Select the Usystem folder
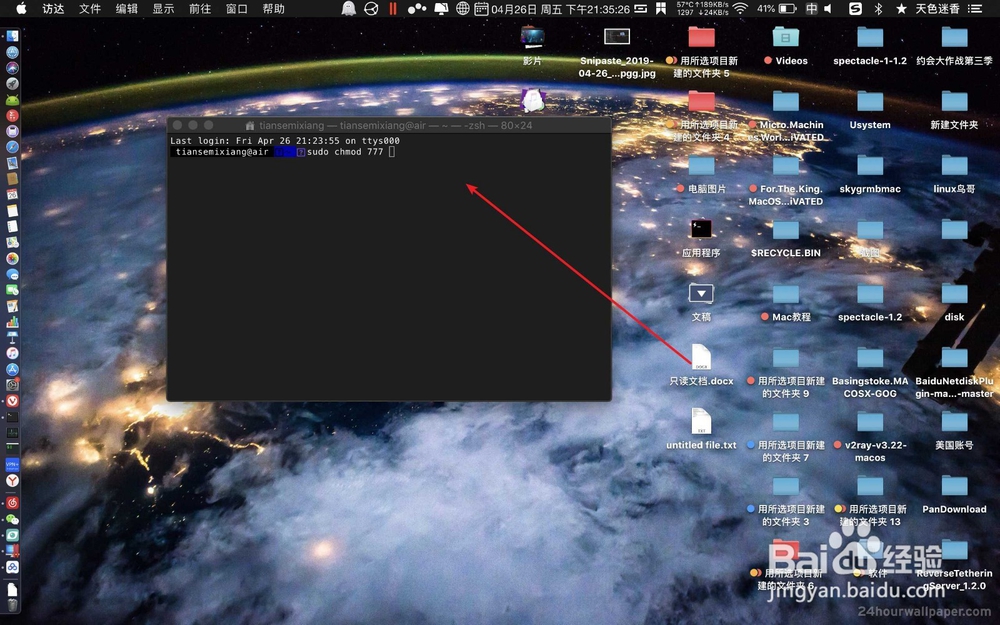The height and width of the screenshot is (625, 1000). (x=870, y=110)
